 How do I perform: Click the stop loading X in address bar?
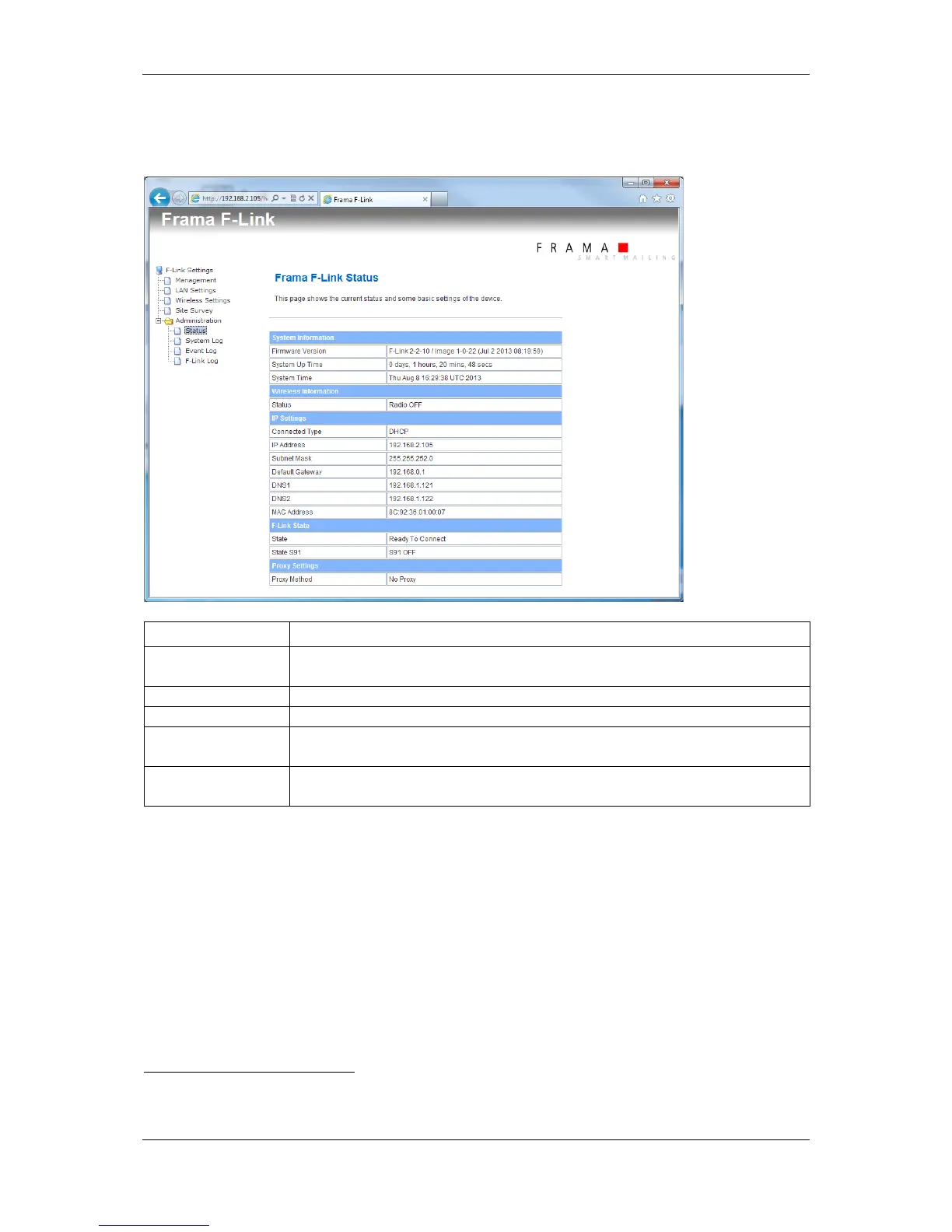(x=311, y=198)
